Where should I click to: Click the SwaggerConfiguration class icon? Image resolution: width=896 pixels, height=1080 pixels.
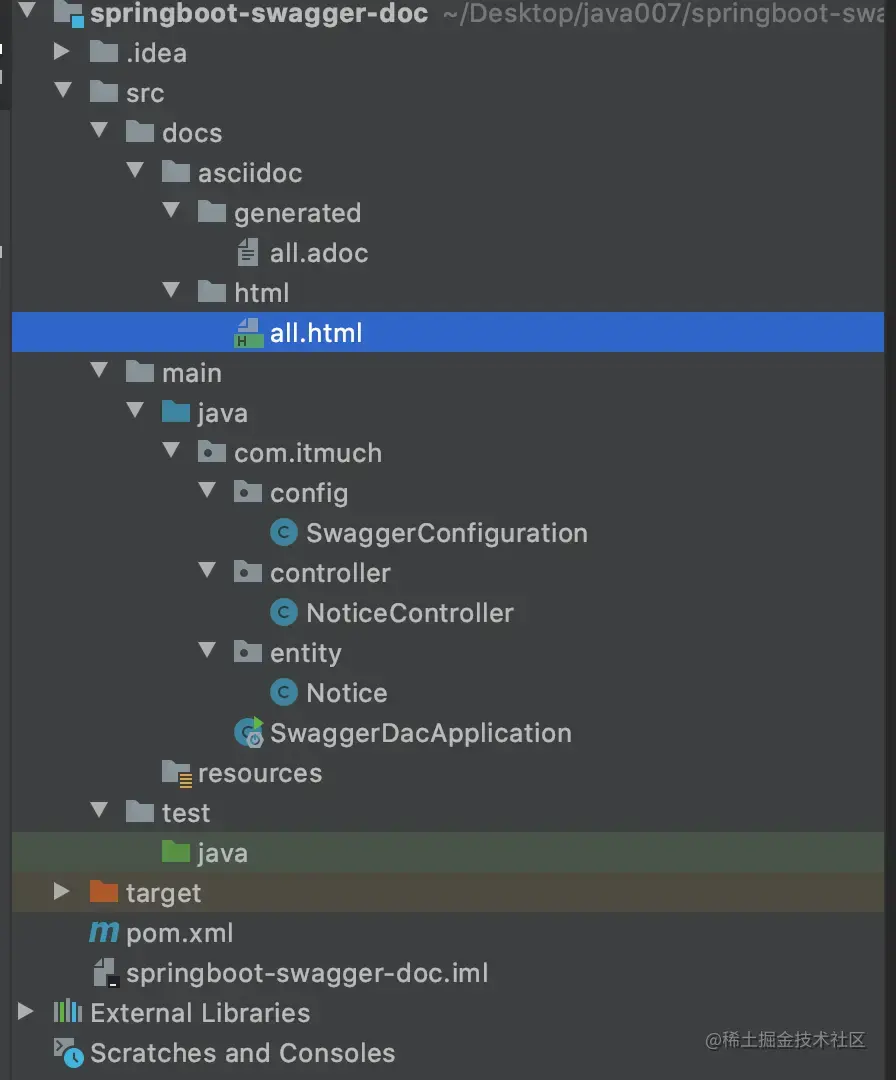click(284, 533)
